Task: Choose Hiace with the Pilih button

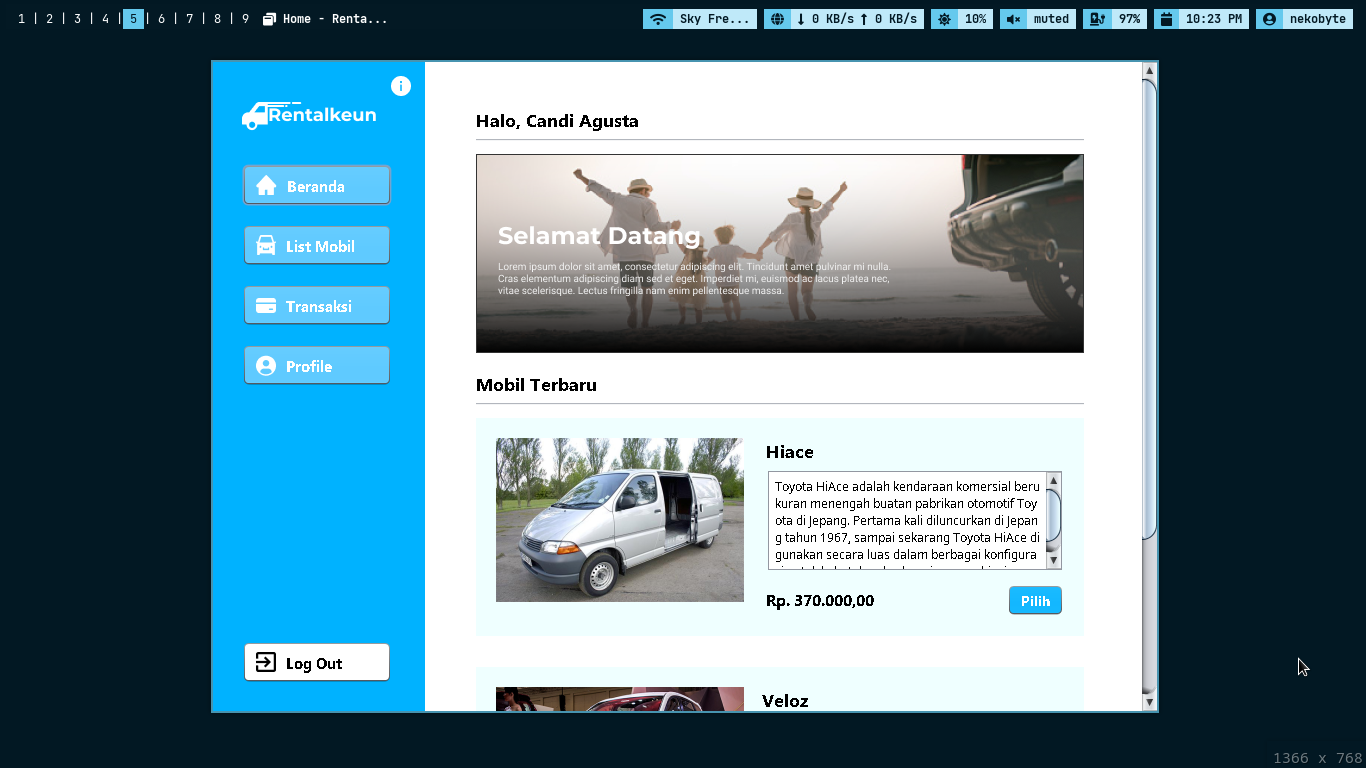Action: pos(1035,601)
